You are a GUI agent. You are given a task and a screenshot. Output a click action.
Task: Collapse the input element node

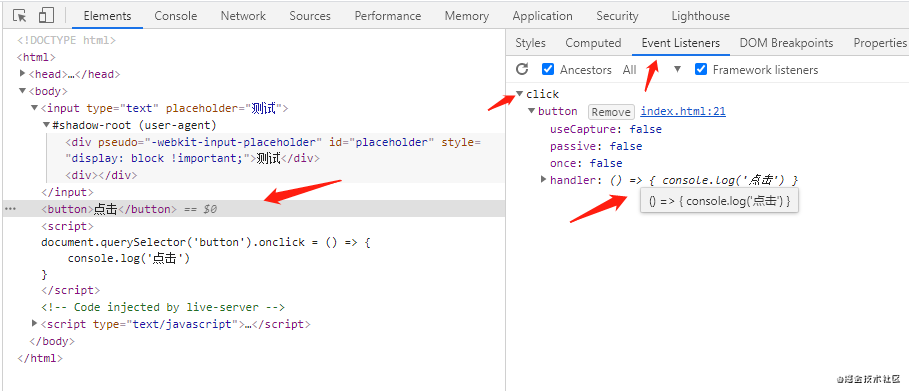point(34,108)
